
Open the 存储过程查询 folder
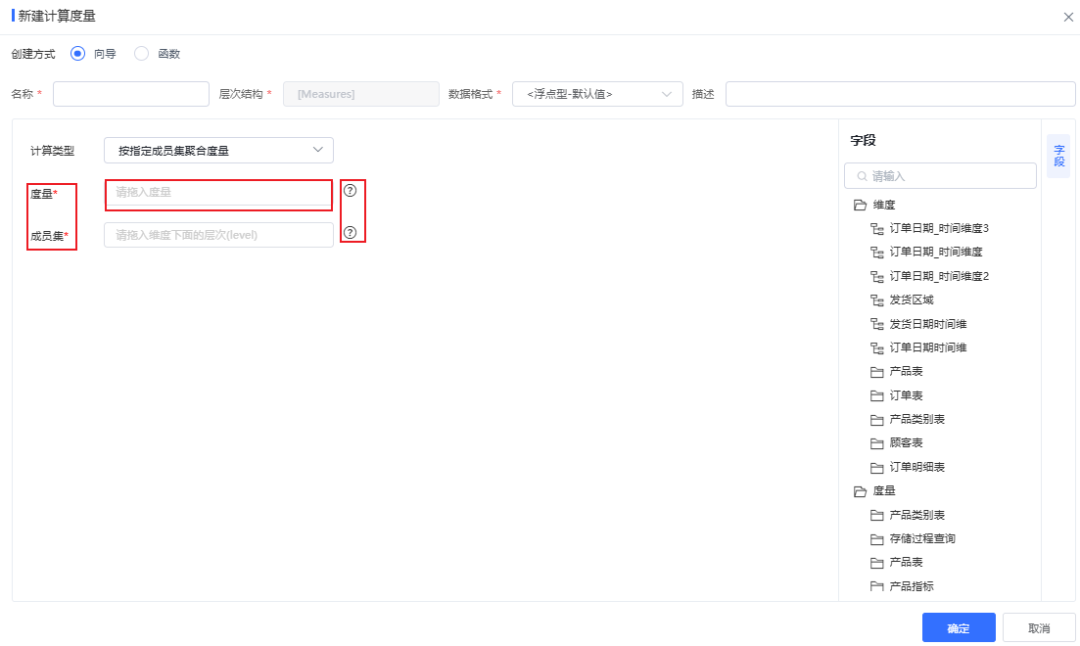[x=922, y=539]
